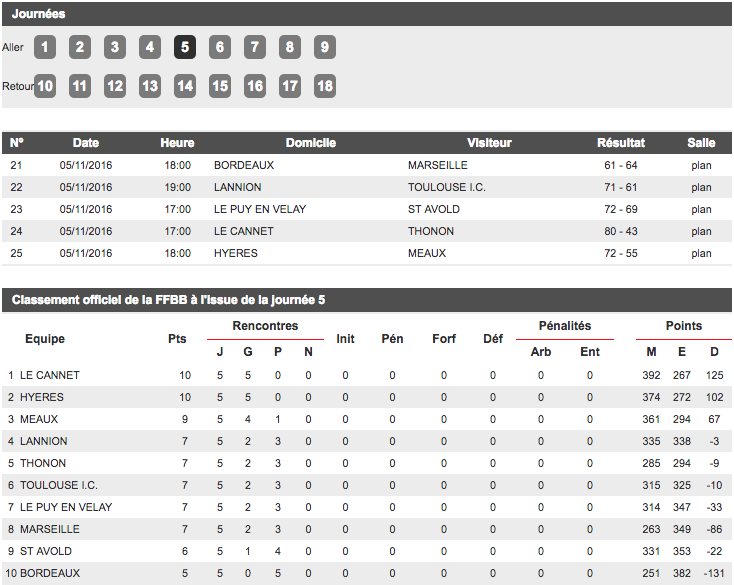
Task: Select LE CANNET in the standings
Action: click(50, 375)
